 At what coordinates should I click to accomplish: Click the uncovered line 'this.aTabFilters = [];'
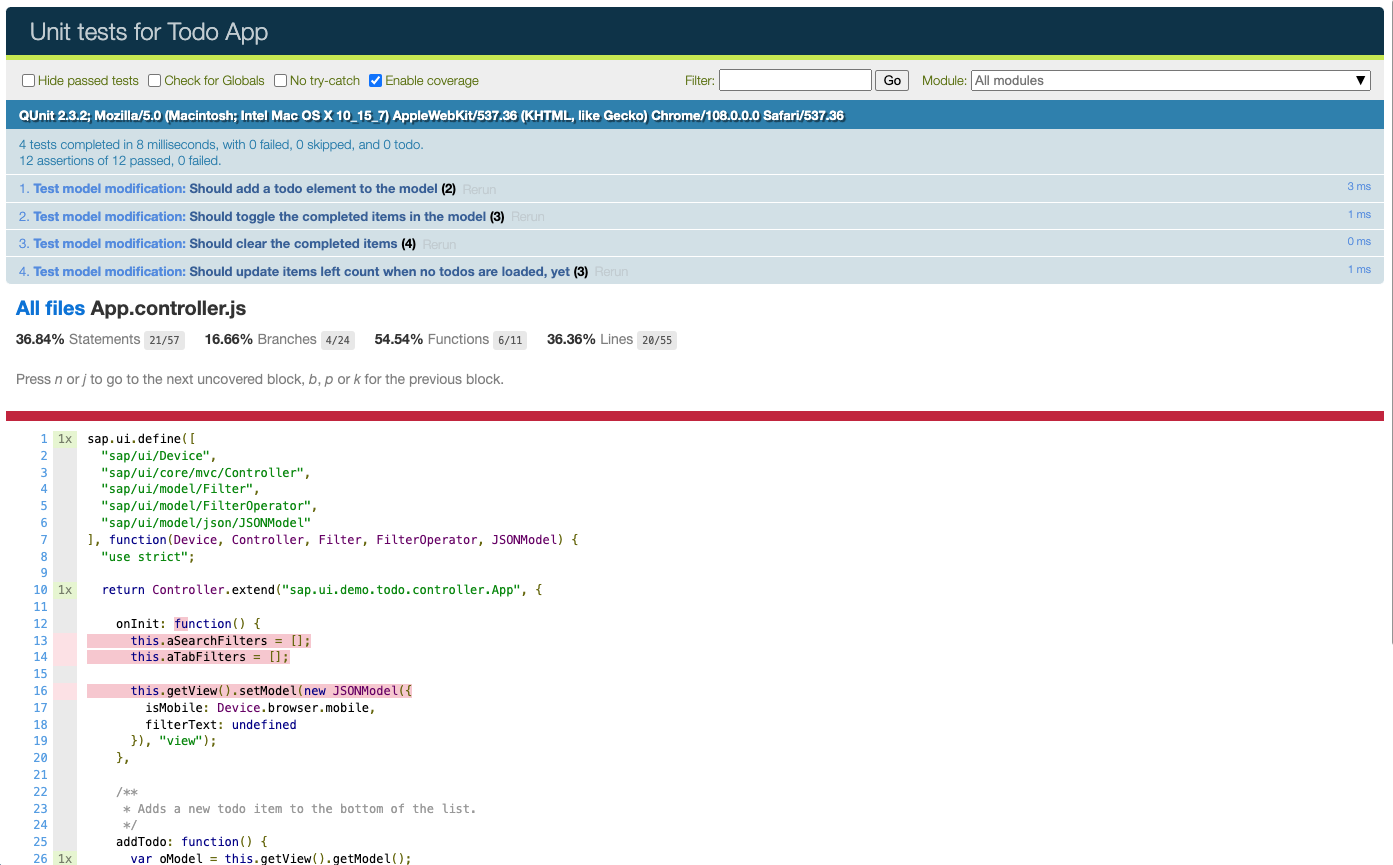click(x=209, y=657)
